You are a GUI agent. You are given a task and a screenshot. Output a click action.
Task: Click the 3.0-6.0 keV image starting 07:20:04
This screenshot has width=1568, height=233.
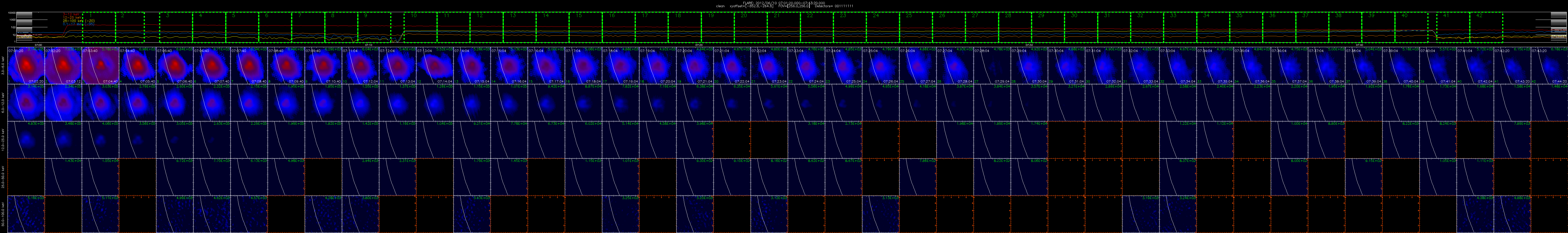pyautogui.click(x=695, y=65)
